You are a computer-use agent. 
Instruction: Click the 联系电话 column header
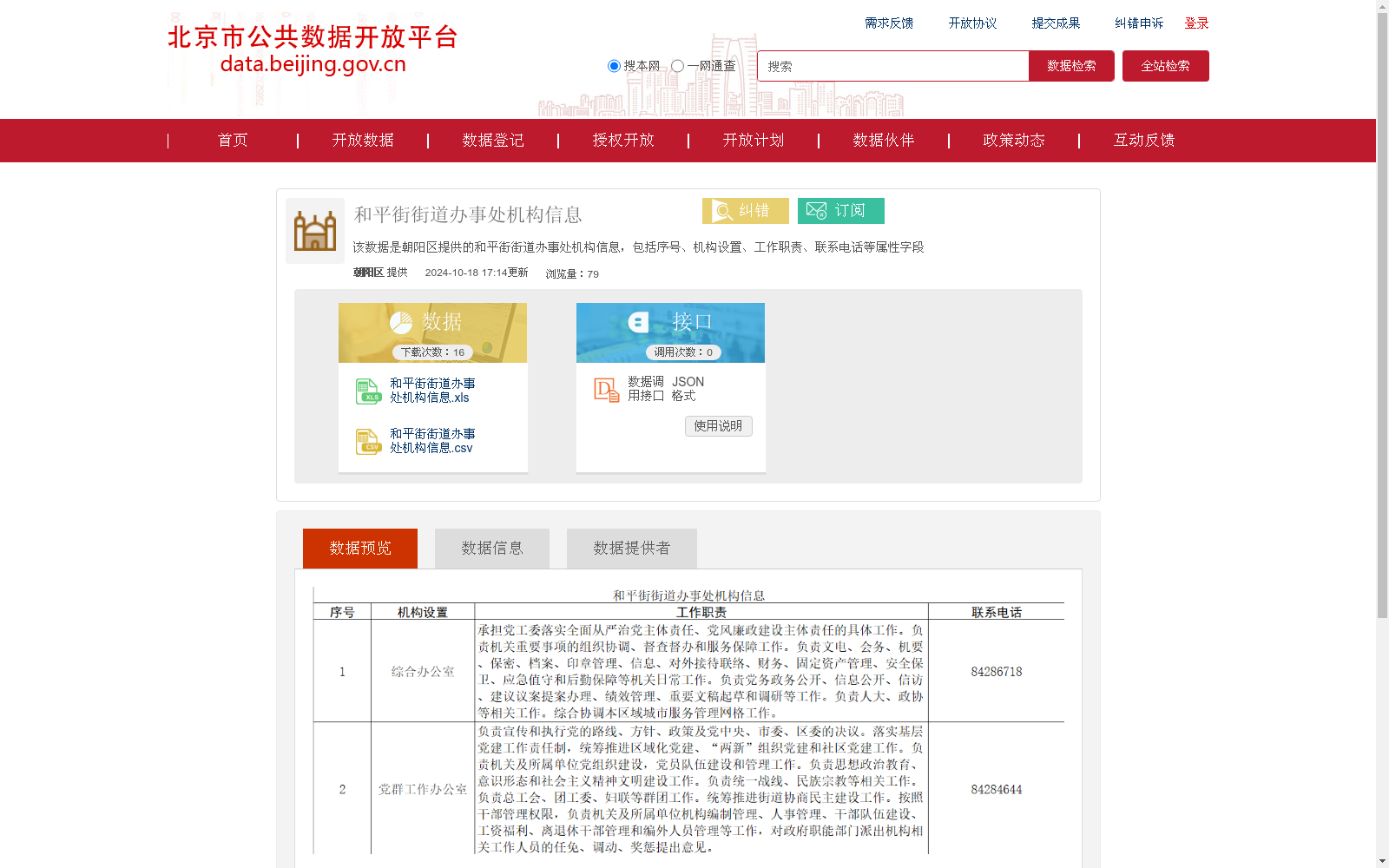click(x=997, y=613)
